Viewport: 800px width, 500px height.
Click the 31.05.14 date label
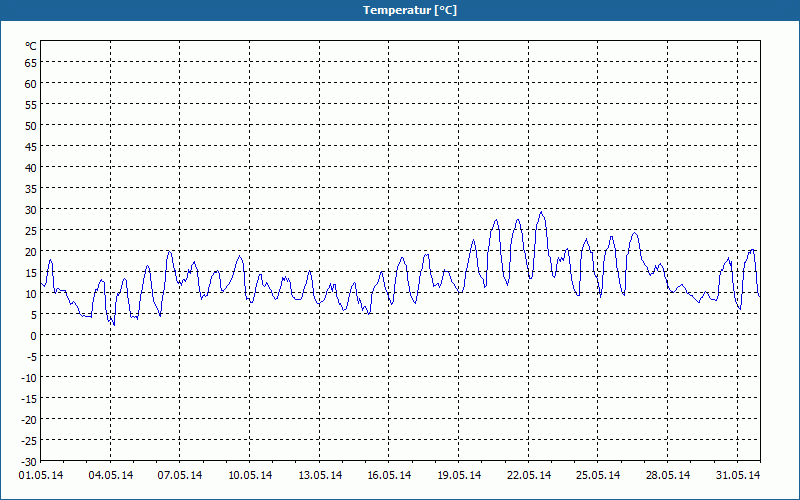tap(738, 475)
